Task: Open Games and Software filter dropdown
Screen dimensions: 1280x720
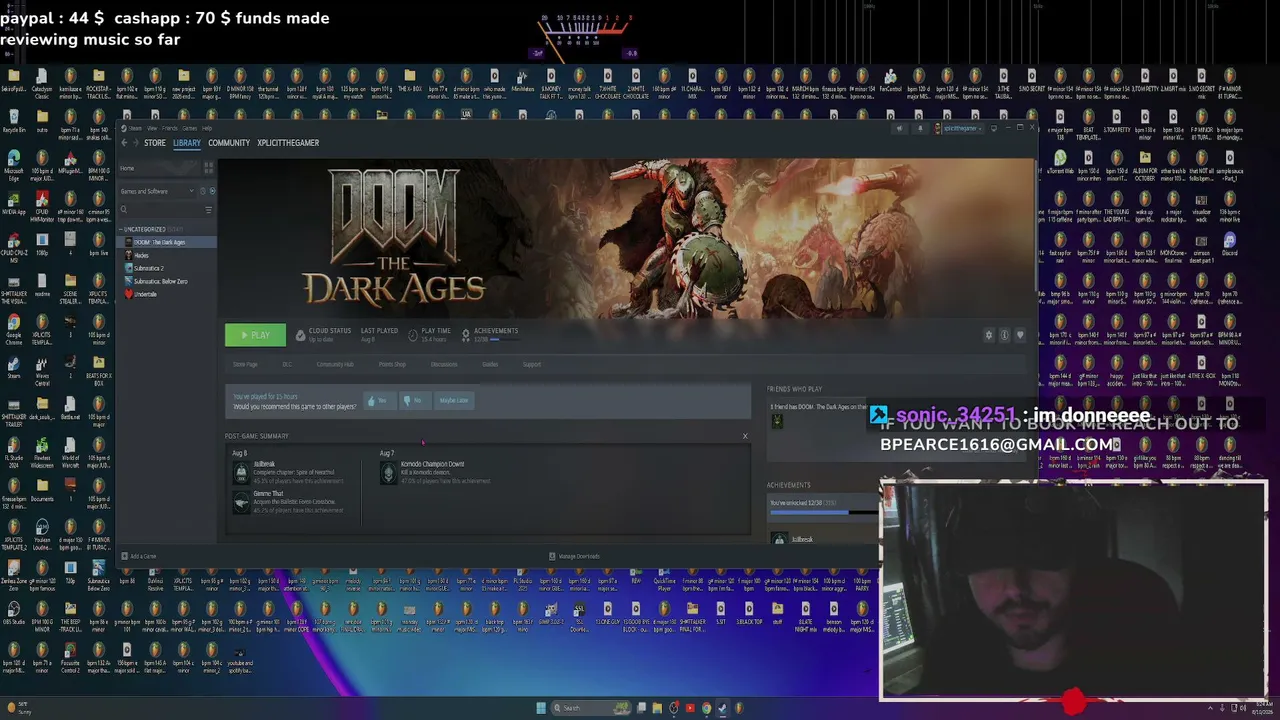Action: (x=158, y=191)
